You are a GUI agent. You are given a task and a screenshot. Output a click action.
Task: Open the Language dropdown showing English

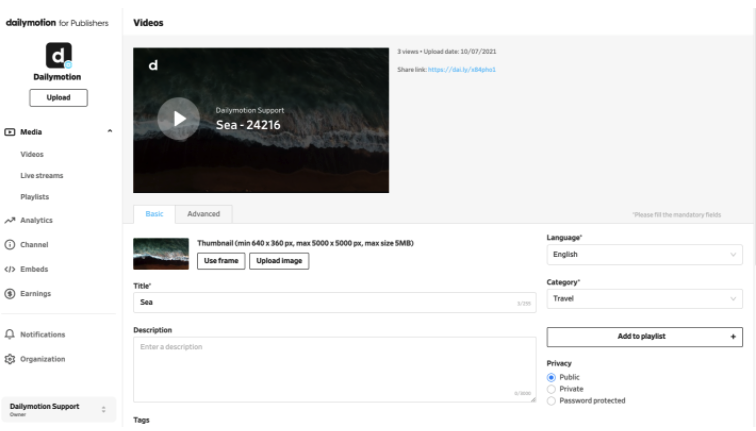point(644,255)
